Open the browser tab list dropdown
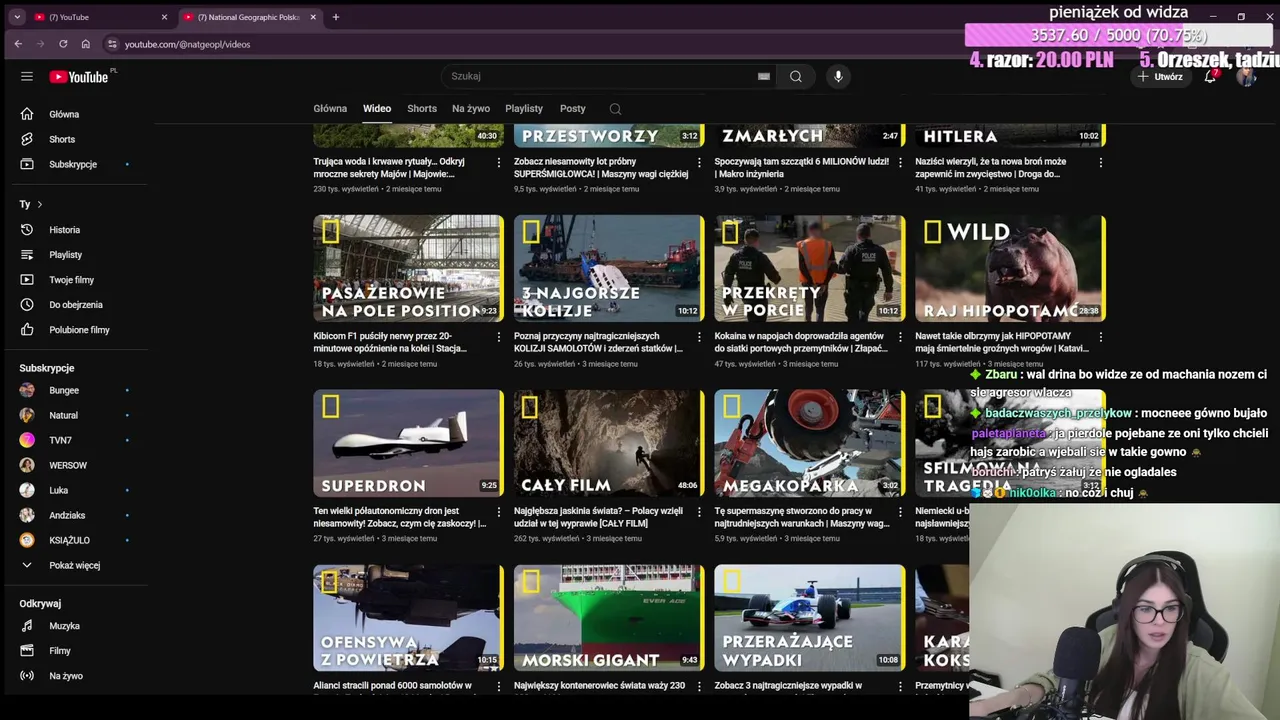 [x=17, y=17]
